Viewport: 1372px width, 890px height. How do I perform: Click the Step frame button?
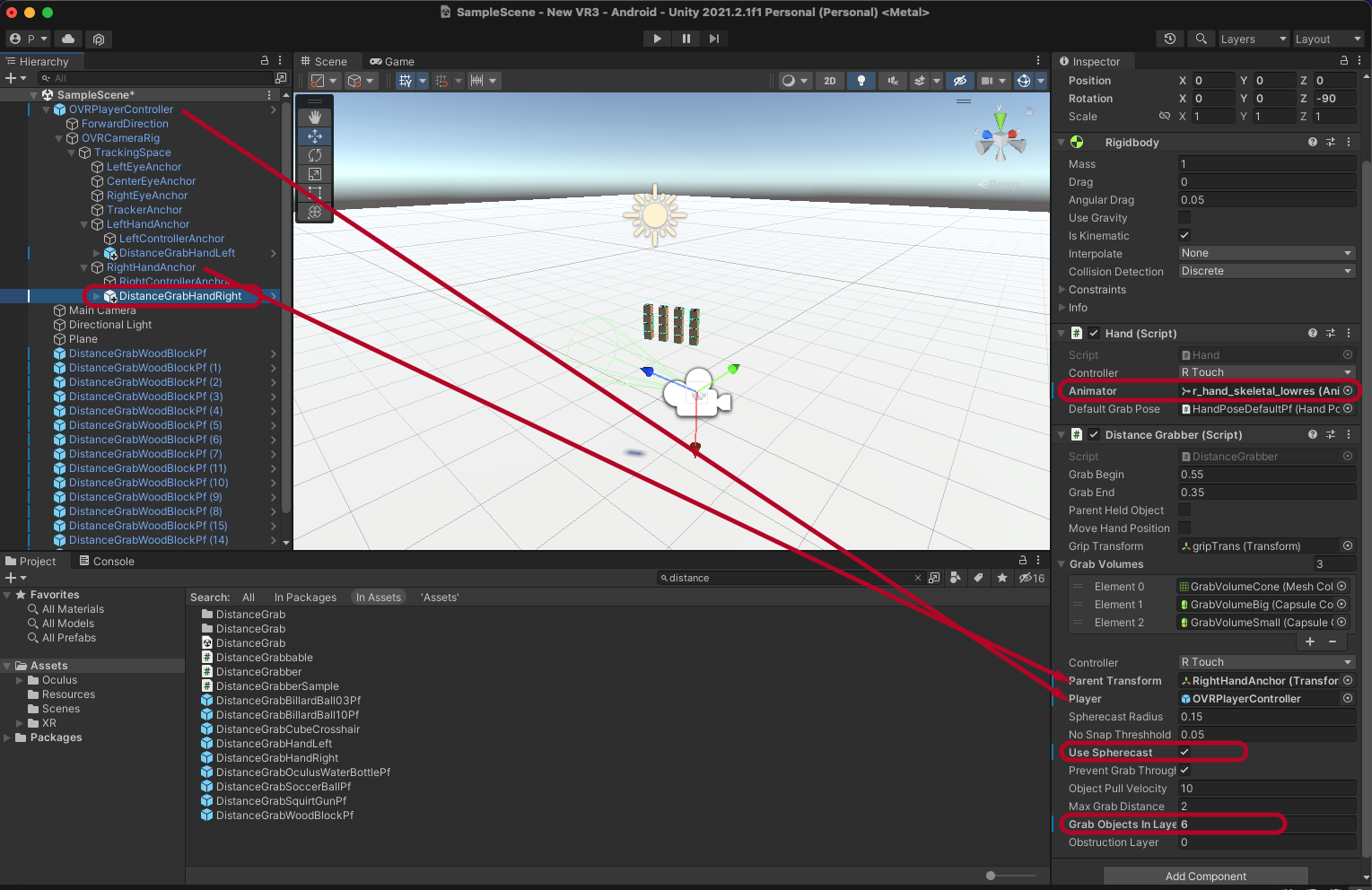coord(714,39)
